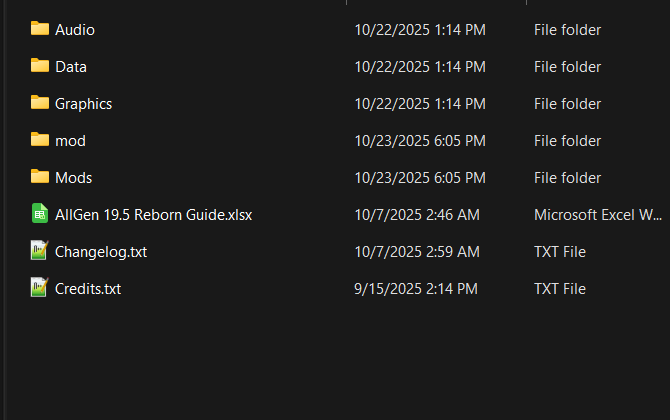
Task: Select the Changelog.txt file name
Action: [x=101, y=252]
